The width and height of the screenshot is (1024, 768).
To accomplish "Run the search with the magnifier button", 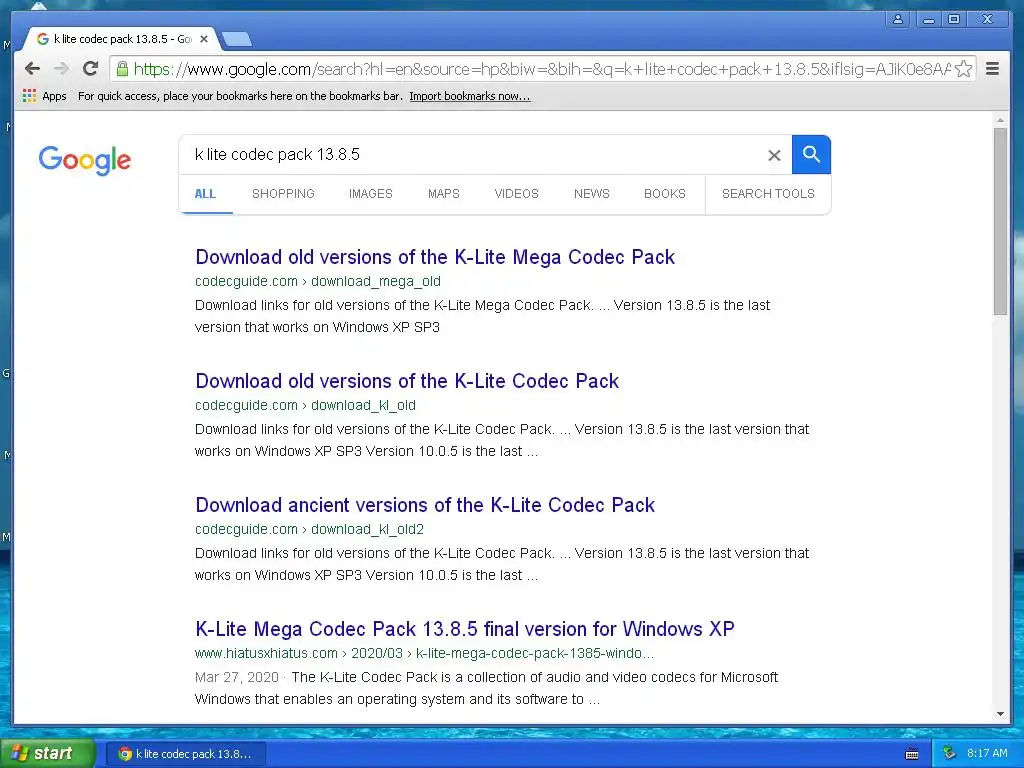I will (x=811, y=155).
